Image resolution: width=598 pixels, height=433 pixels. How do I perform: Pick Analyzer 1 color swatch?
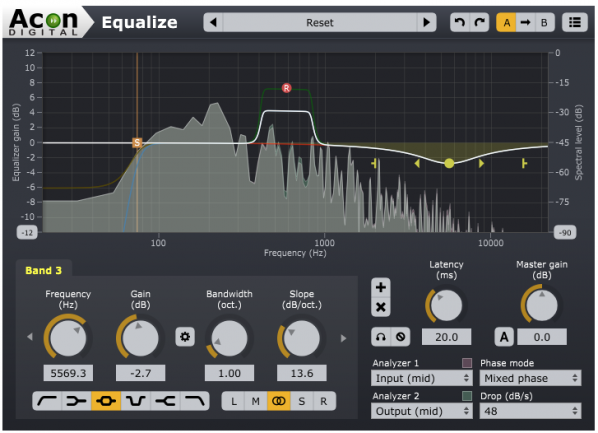click(x=467, y=363)
